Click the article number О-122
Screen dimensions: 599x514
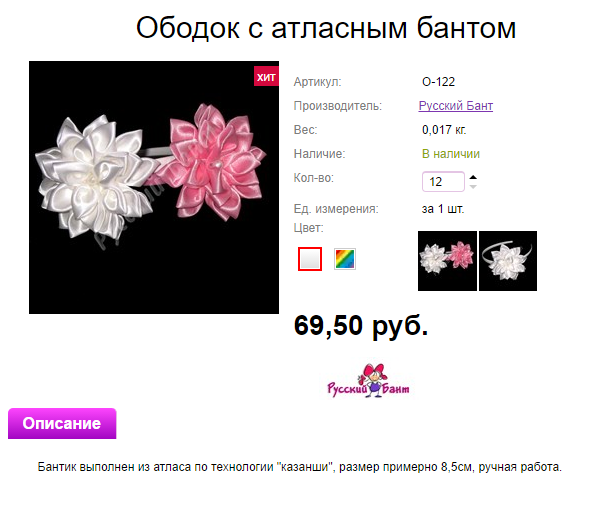tap(438, 82)
